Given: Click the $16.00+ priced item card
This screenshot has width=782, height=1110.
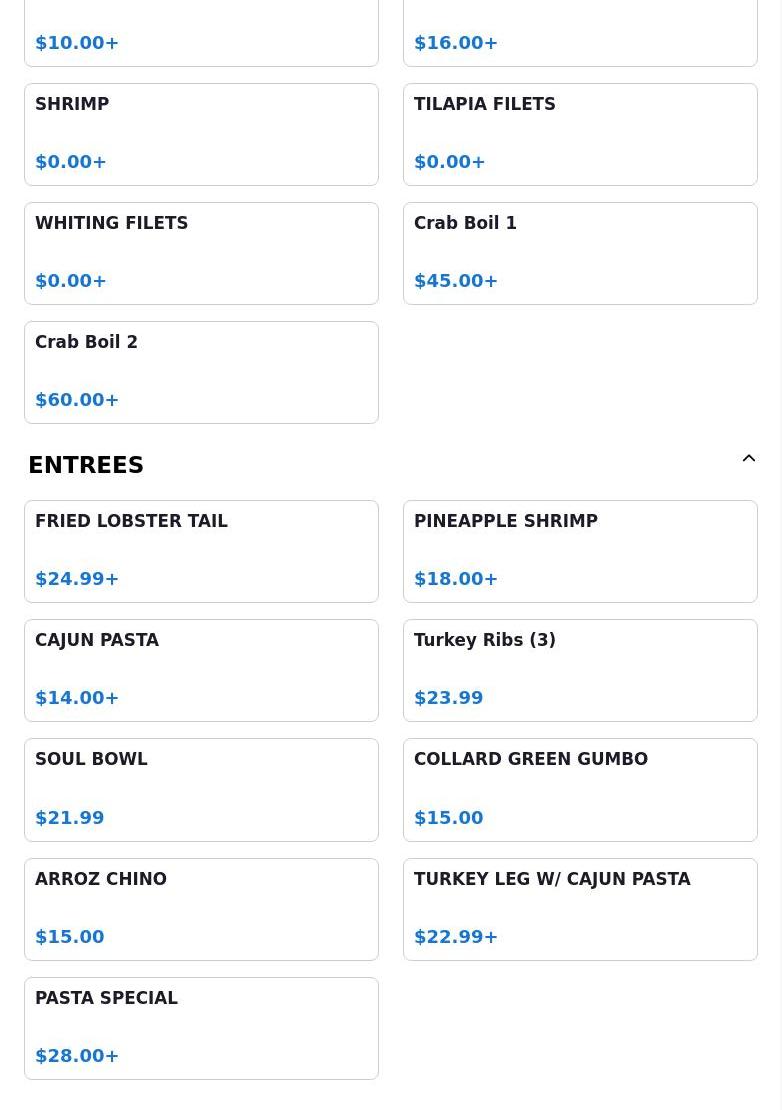Looking at the screenshot, I should (x=580, y=33).
